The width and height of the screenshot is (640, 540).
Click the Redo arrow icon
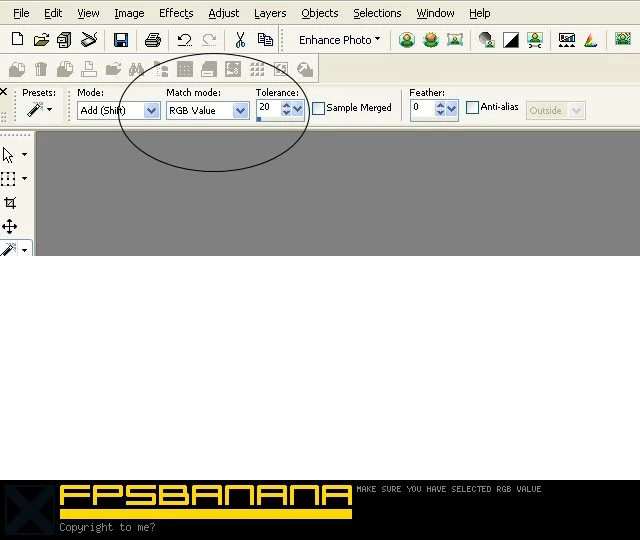tap(209, 40)
